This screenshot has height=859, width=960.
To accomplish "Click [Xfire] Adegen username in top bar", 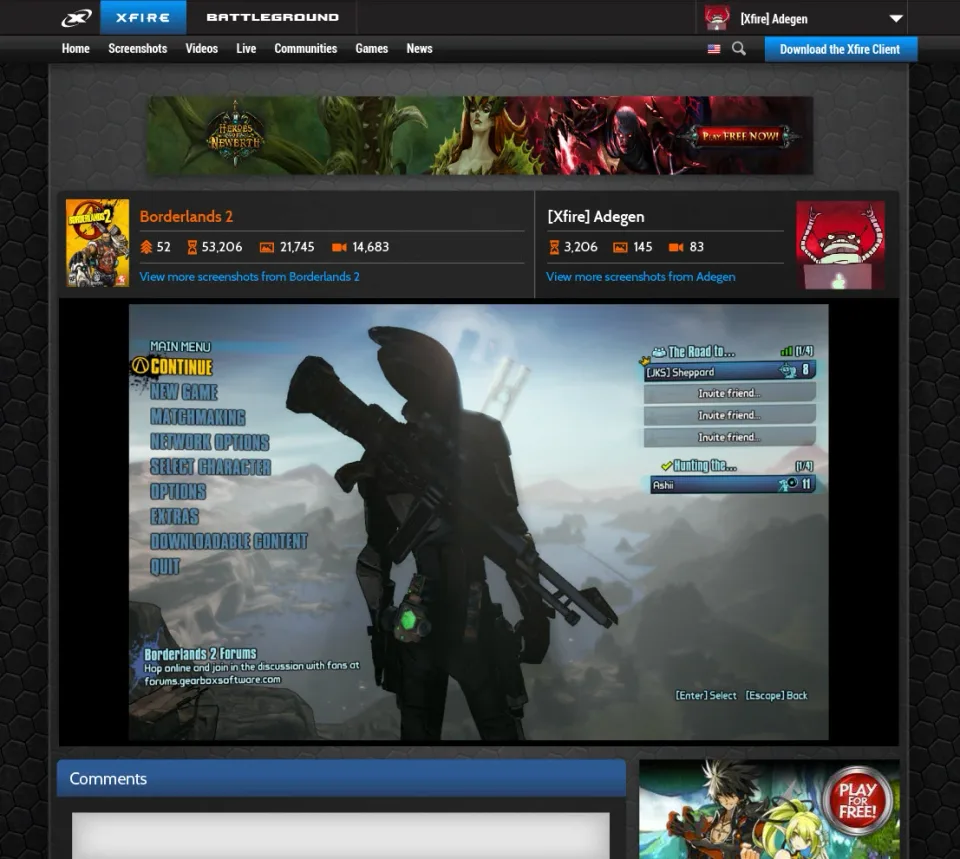I will (x=774, y=19).
